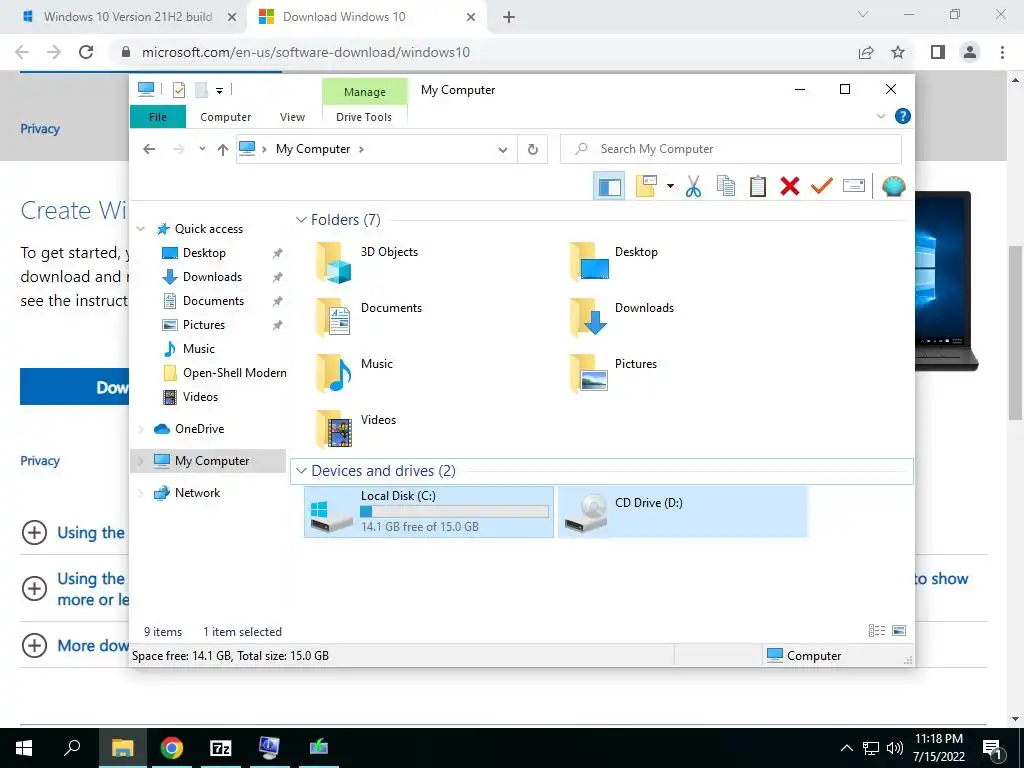Open recent locations dropdown in Explorer

(202, 149)
